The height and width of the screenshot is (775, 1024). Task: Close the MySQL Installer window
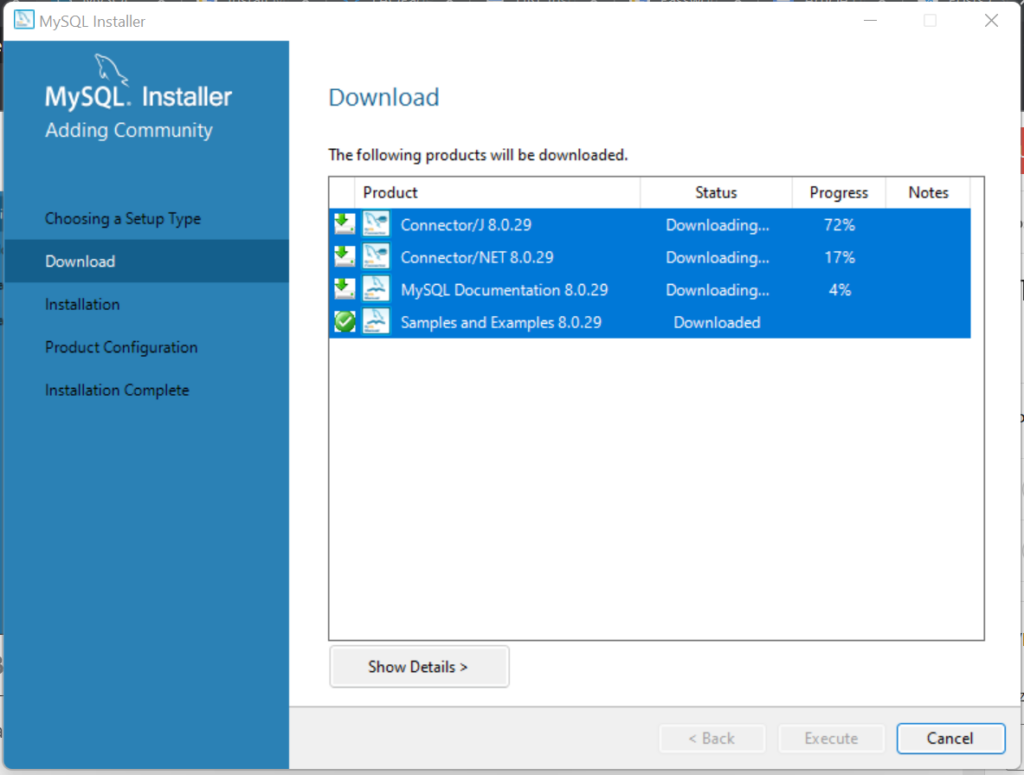tap(991, 20)
